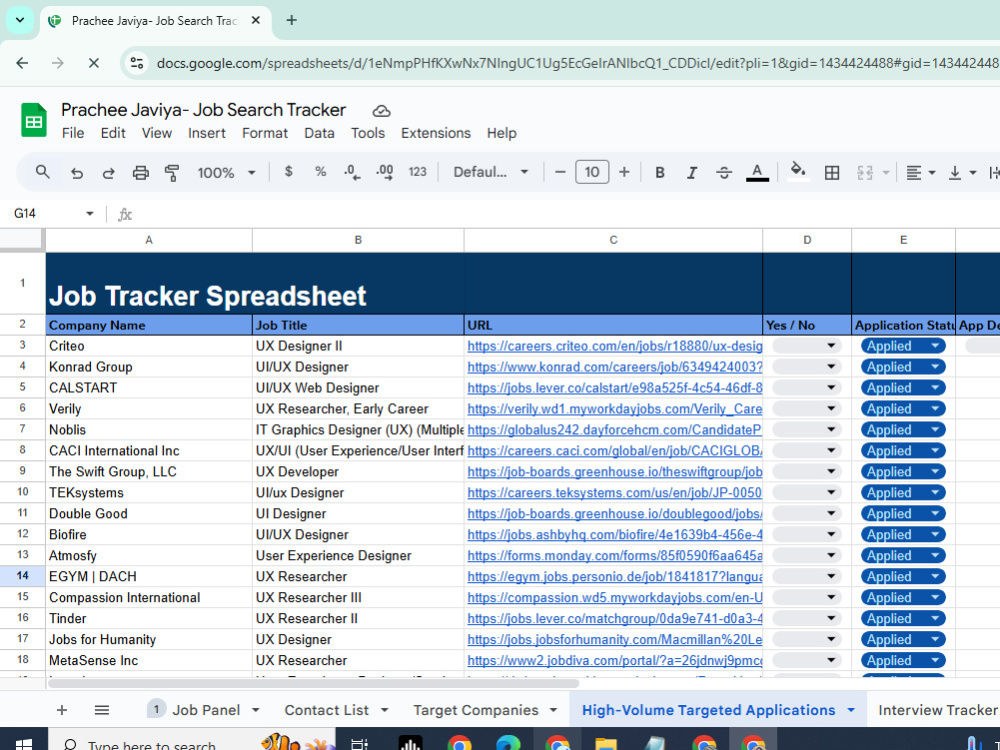The width and height of the screenshot is (1000, 750).
Task: Open the Konrad Group job link
Action: pos(615,367)
